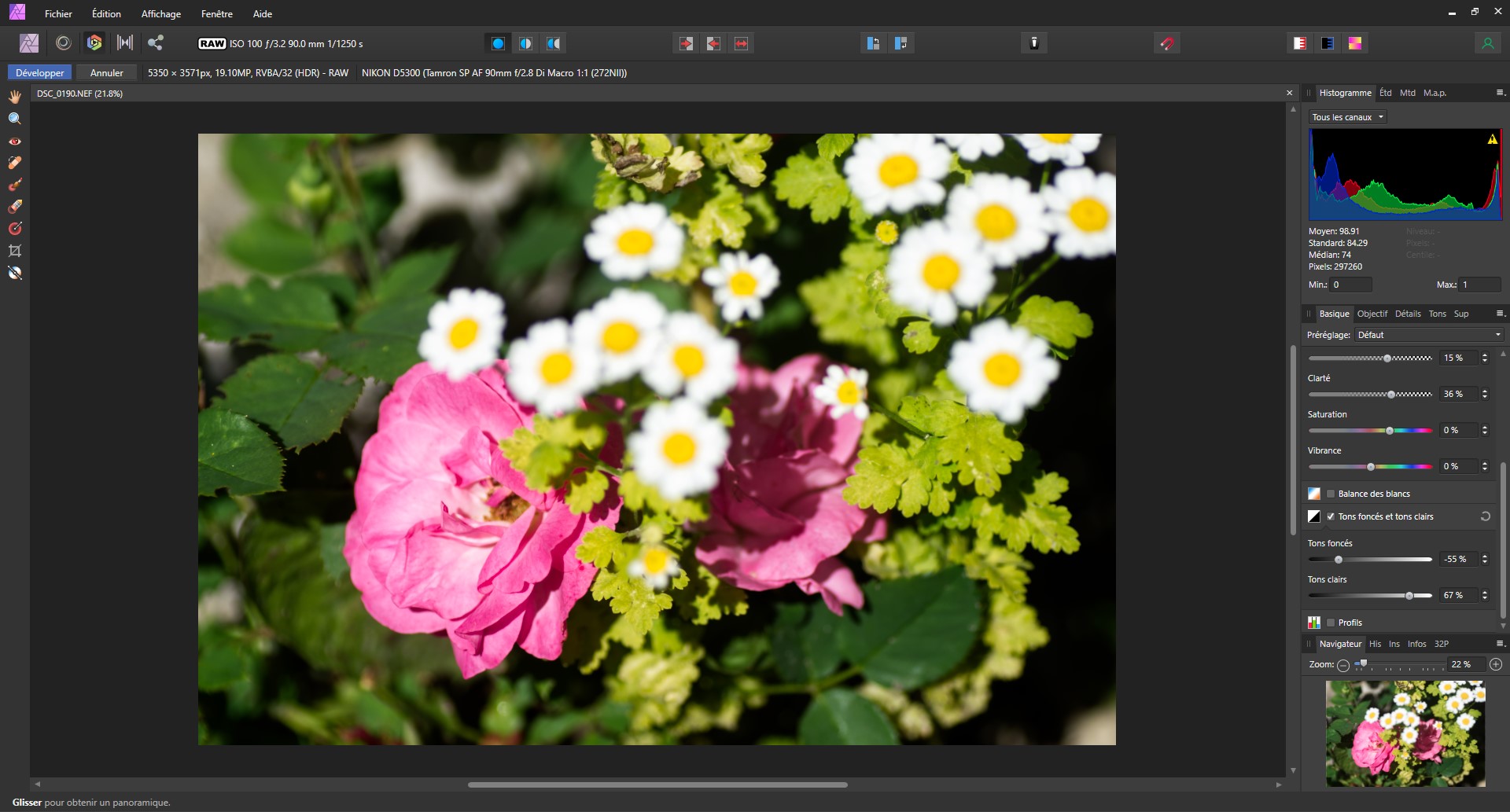Expand the Préréglage Défaut dropdown

click(1429, 335)
